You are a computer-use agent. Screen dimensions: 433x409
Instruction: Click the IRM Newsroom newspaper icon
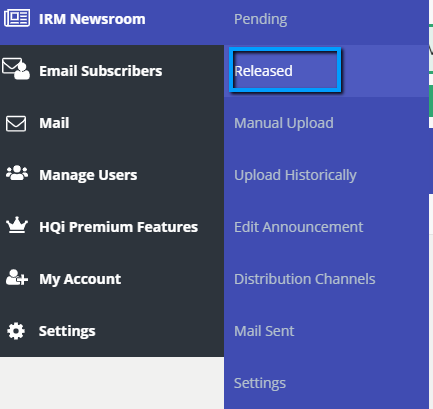click(x=17, y=18)
